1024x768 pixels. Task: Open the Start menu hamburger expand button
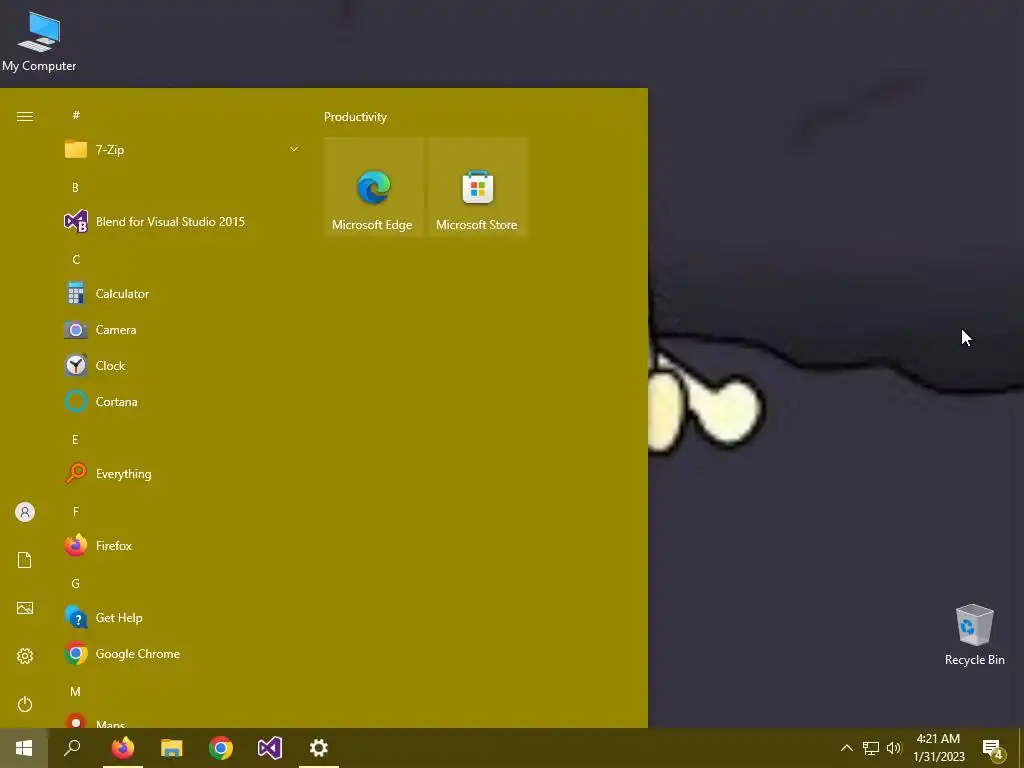pyautogui.click(x=25, y=117)
